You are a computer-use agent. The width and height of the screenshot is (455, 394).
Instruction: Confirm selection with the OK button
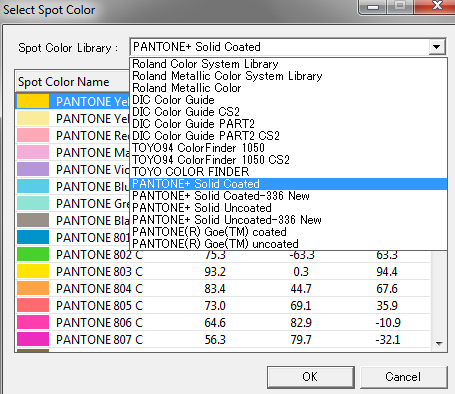310,377
